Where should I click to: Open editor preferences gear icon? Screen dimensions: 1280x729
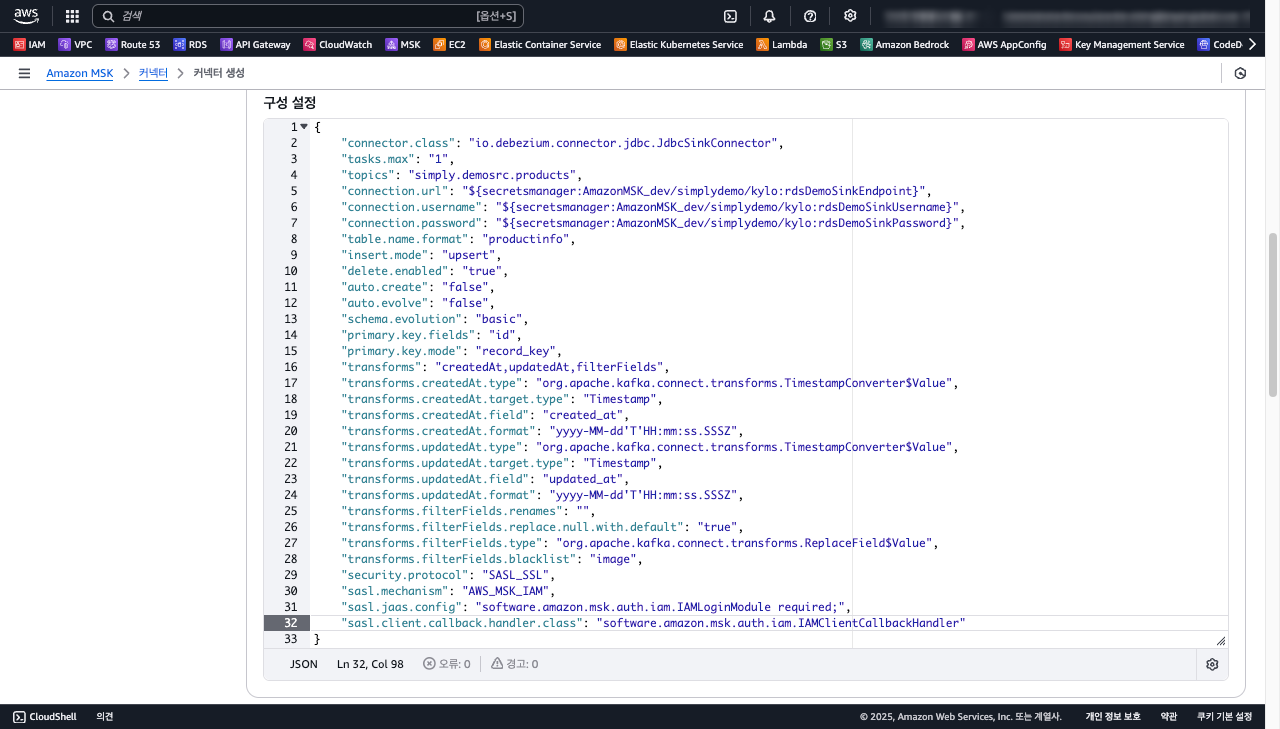[x=1212, y=664]
